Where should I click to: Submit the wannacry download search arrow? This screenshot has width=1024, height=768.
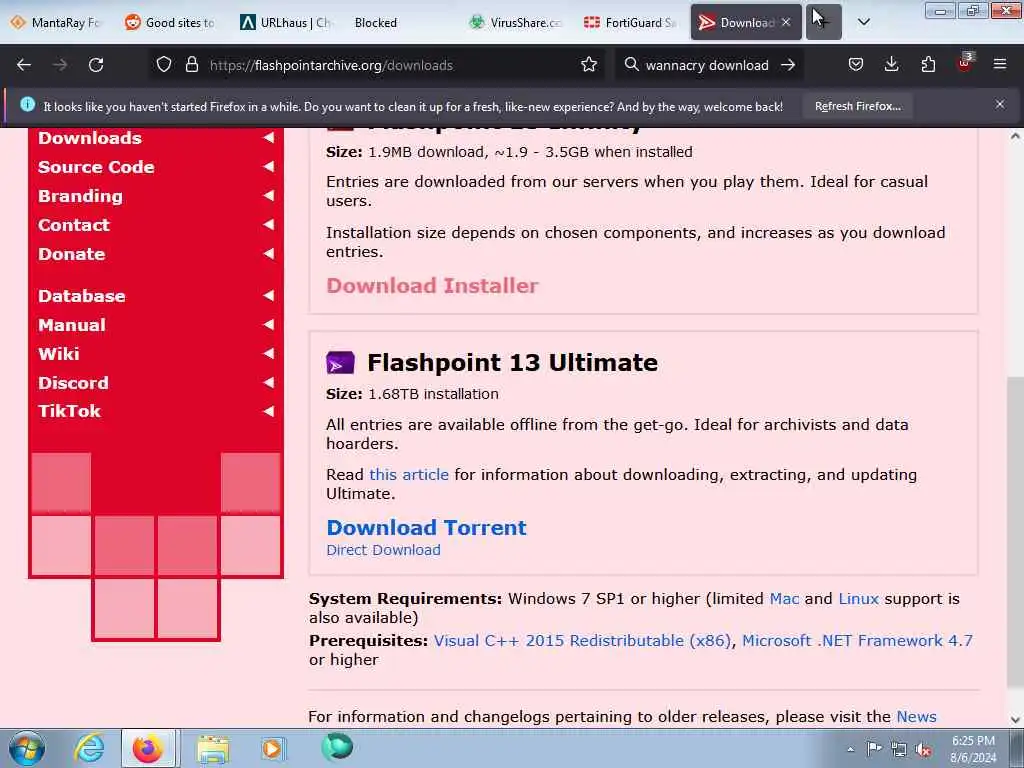tap(788, 65)
